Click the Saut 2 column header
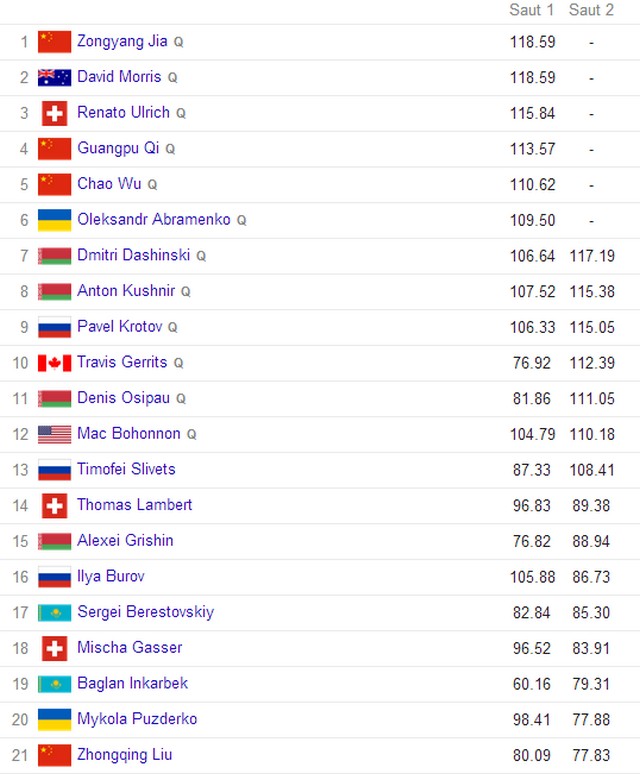640x774 pixels. [591, 10]
